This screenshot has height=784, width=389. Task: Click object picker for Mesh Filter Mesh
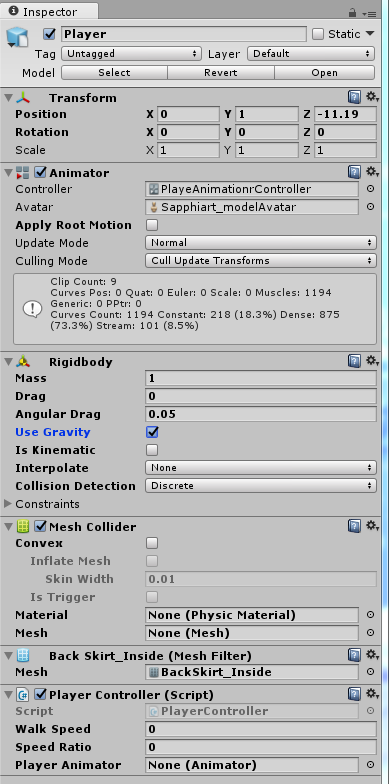pos(370,672)
